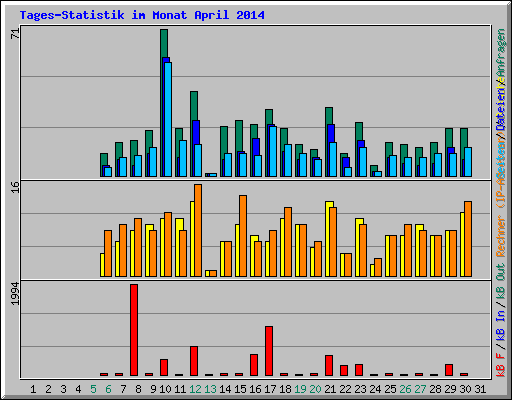
Task: Click the green 'Anfragen' legend label
Action: click(501, 53)
